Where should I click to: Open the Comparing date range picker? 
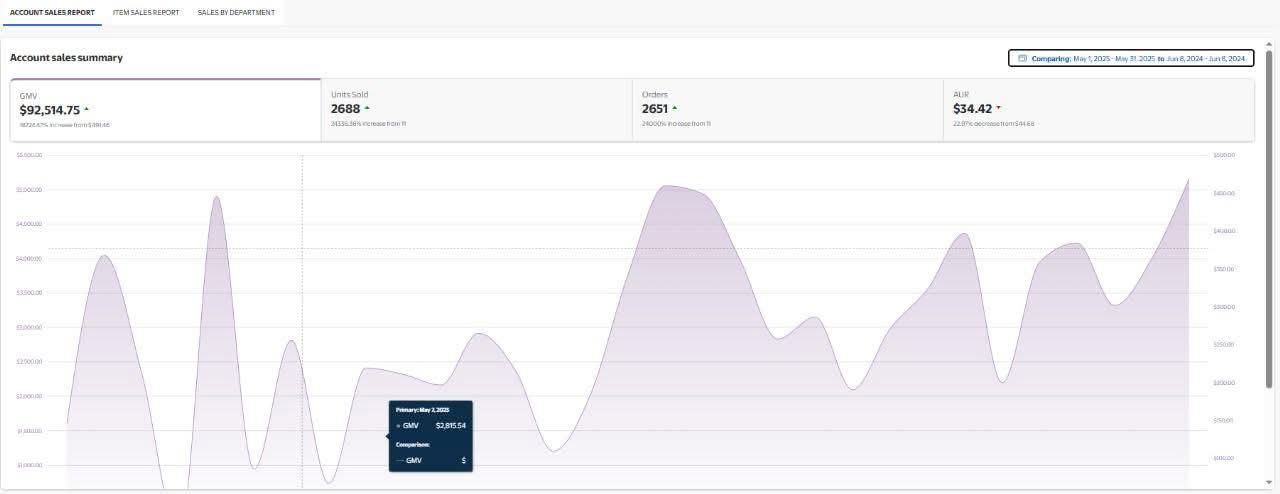pyautogui.click(x=1130, y=58)
